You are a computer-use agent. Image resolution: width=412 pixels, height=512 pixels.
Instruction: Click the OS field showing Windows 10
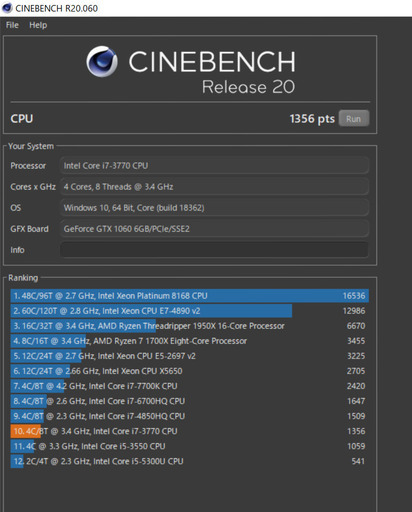[214, 208]
